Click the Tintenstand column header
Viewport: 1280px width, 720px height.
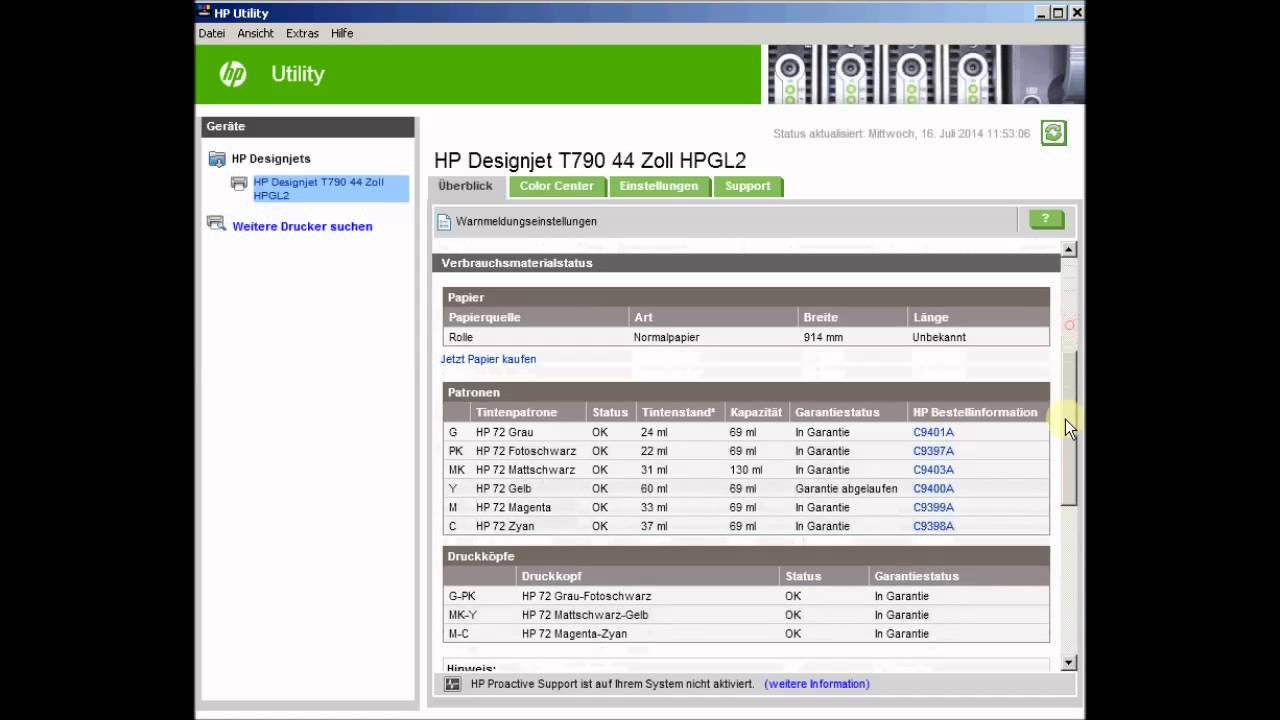point(679,412)
